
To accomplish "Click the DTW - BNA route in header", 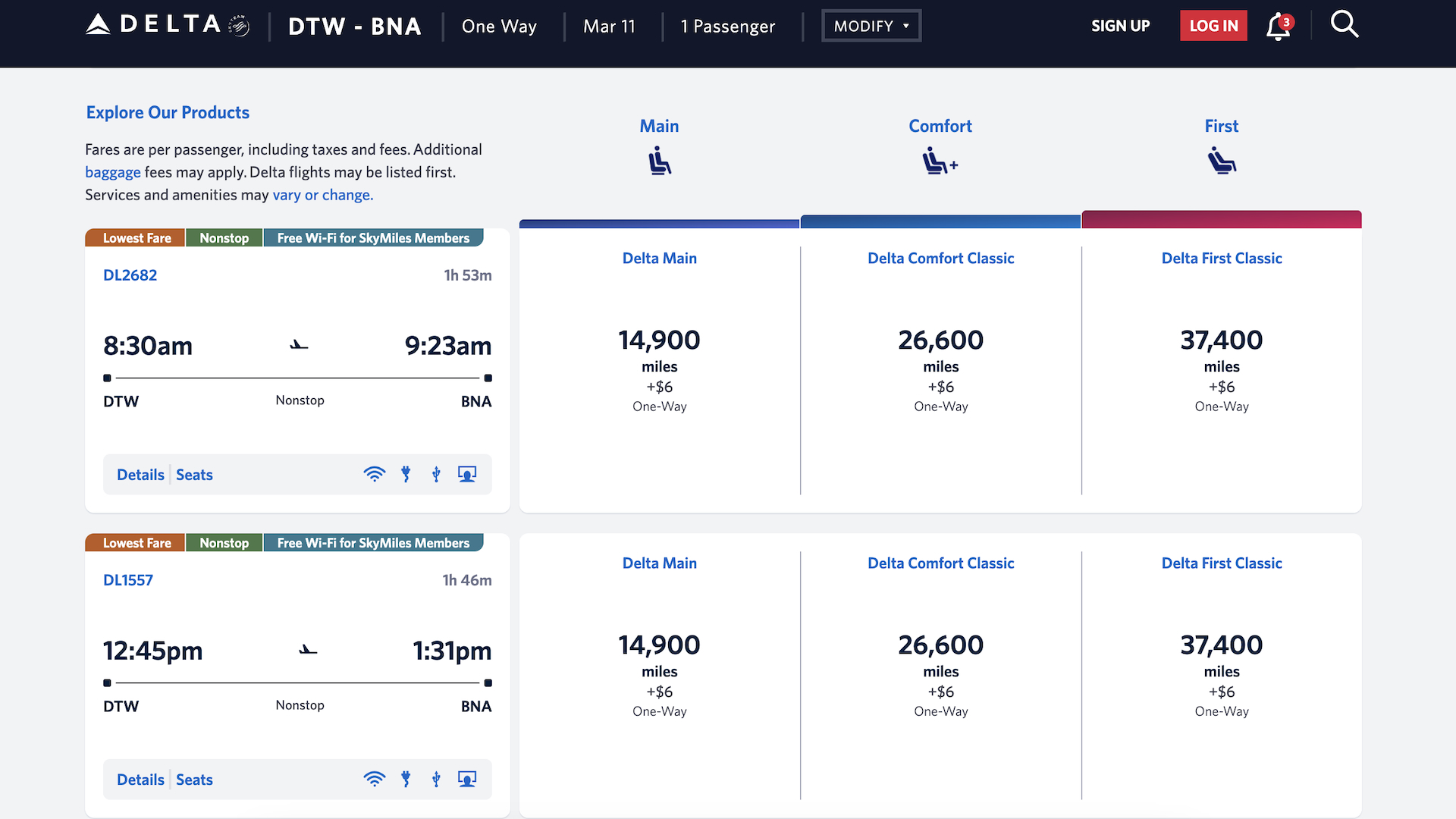I will pos(355,27).
